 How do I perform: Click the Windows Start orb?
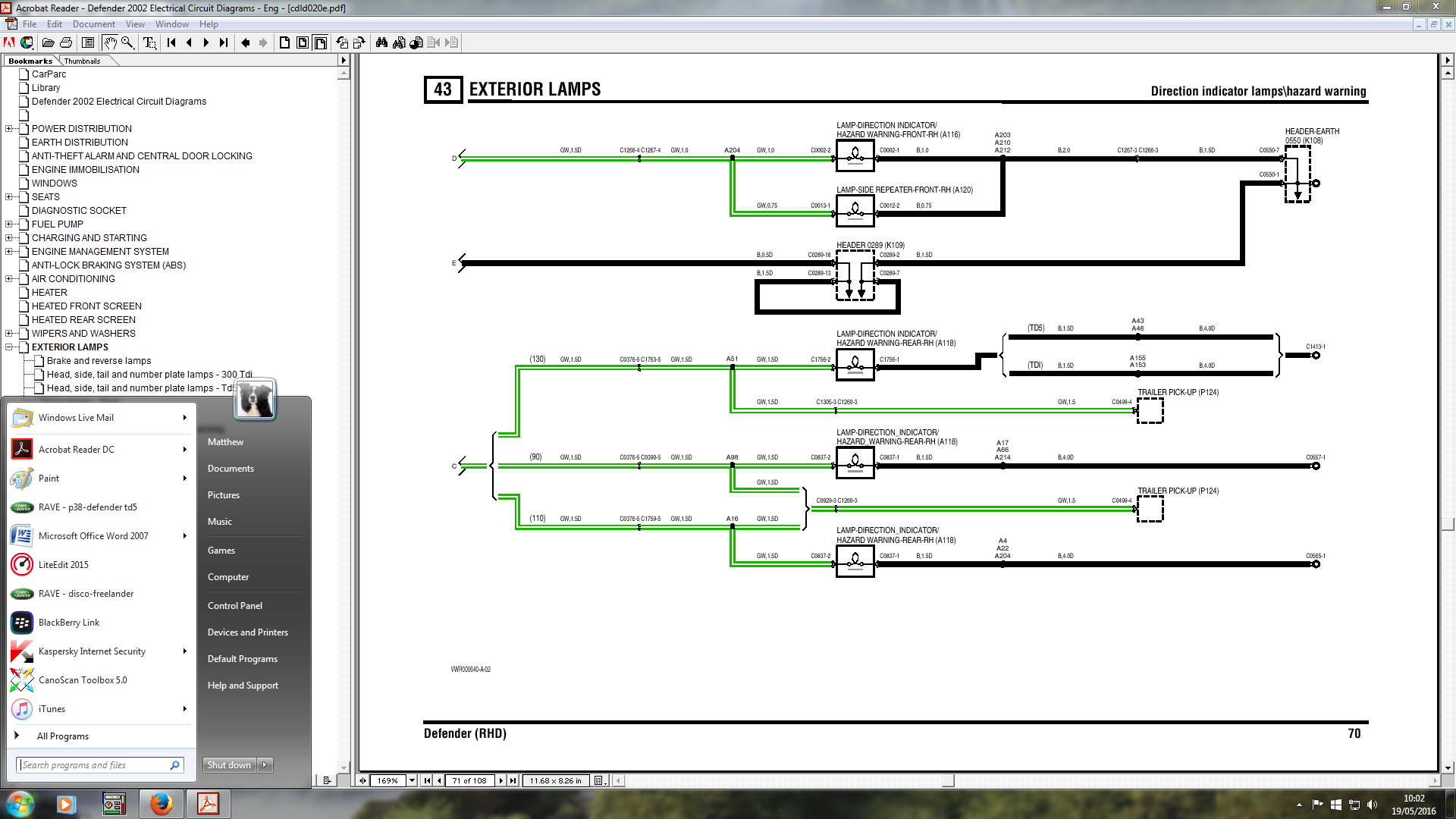(x=20, y=804)
